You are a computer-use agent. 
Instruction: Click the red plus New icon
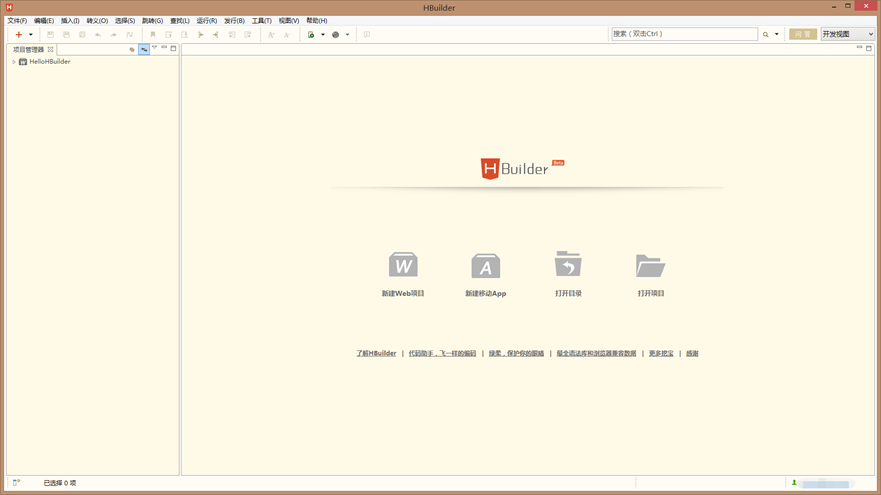pyautogui.click(x=19, y=34)
